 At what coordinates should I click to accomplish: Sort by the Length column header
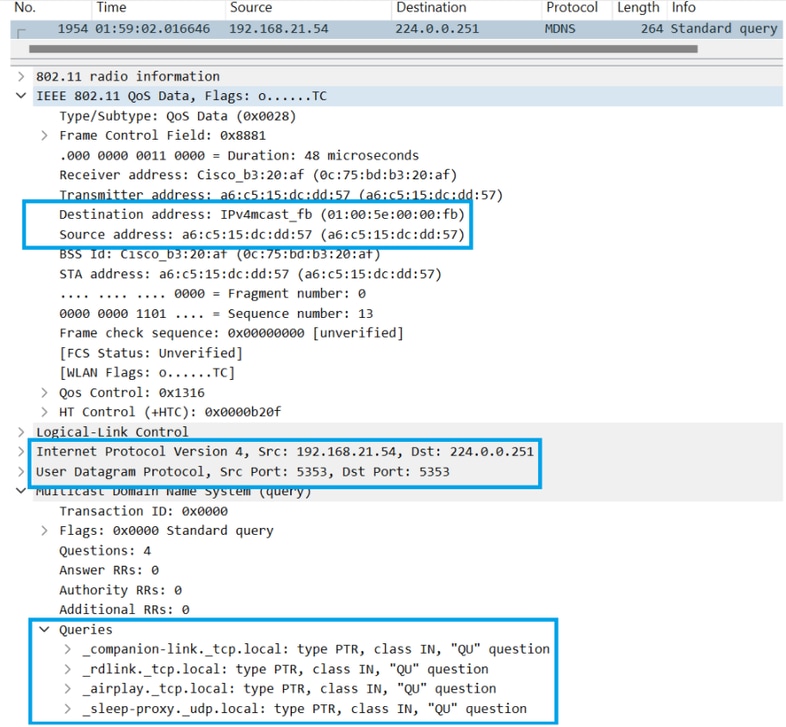[639, 8]
